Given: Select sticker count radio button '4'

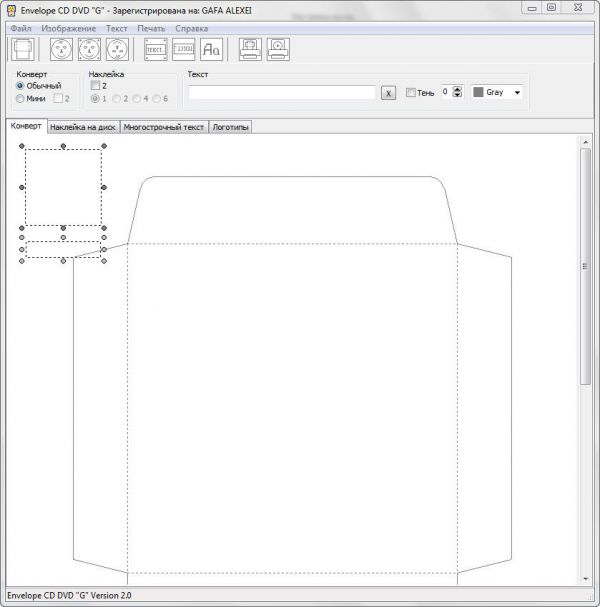Looking at the screenshot, I should [136, 99].
